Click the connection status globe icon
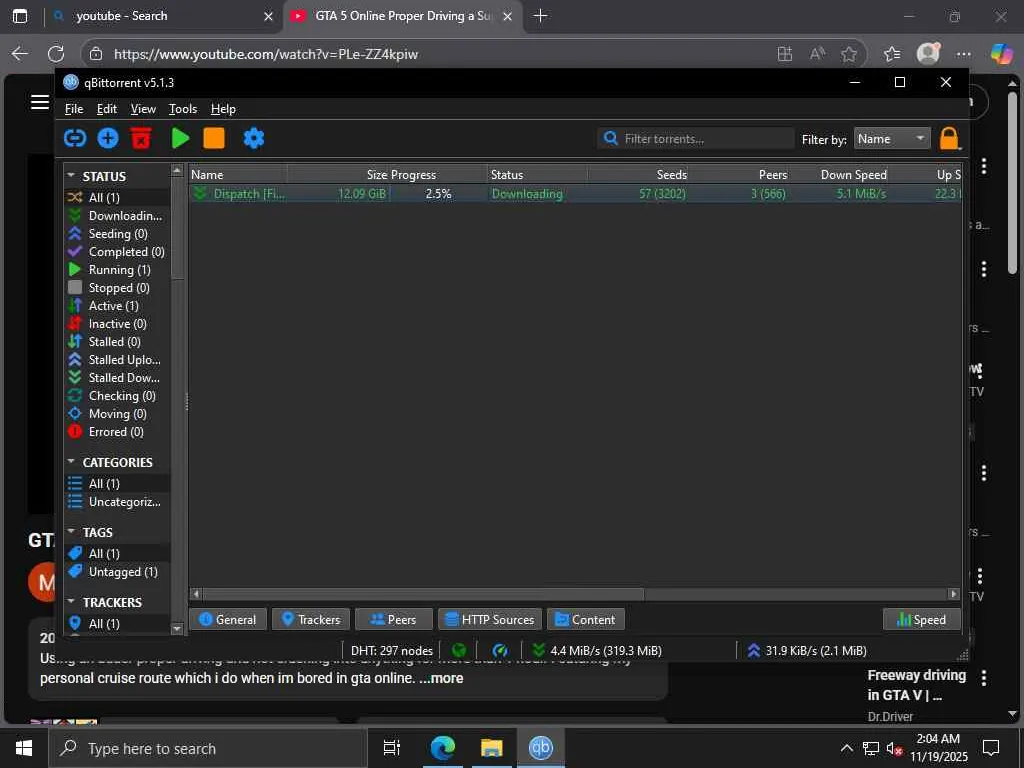Image resolution: width=1024 pixels, height=768 pixels. coord(459,650)
